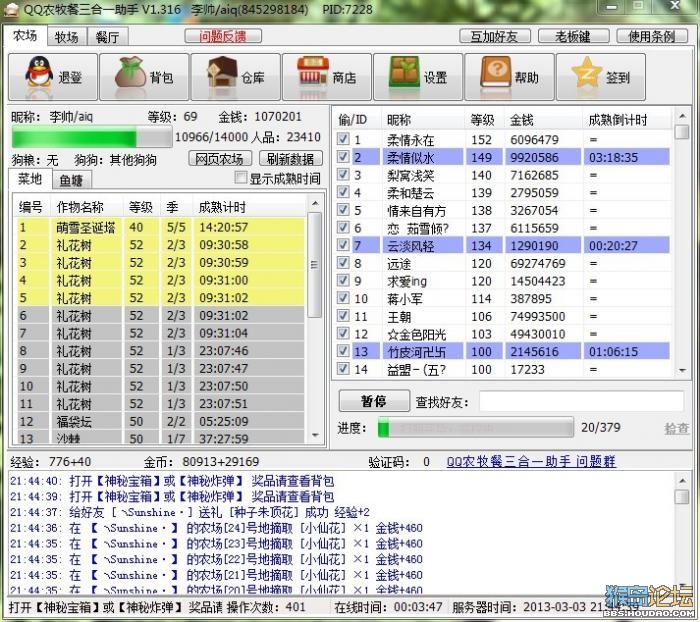700x622 pixels.
Task: Click the 互加好友 button
Action: point(495,36)
